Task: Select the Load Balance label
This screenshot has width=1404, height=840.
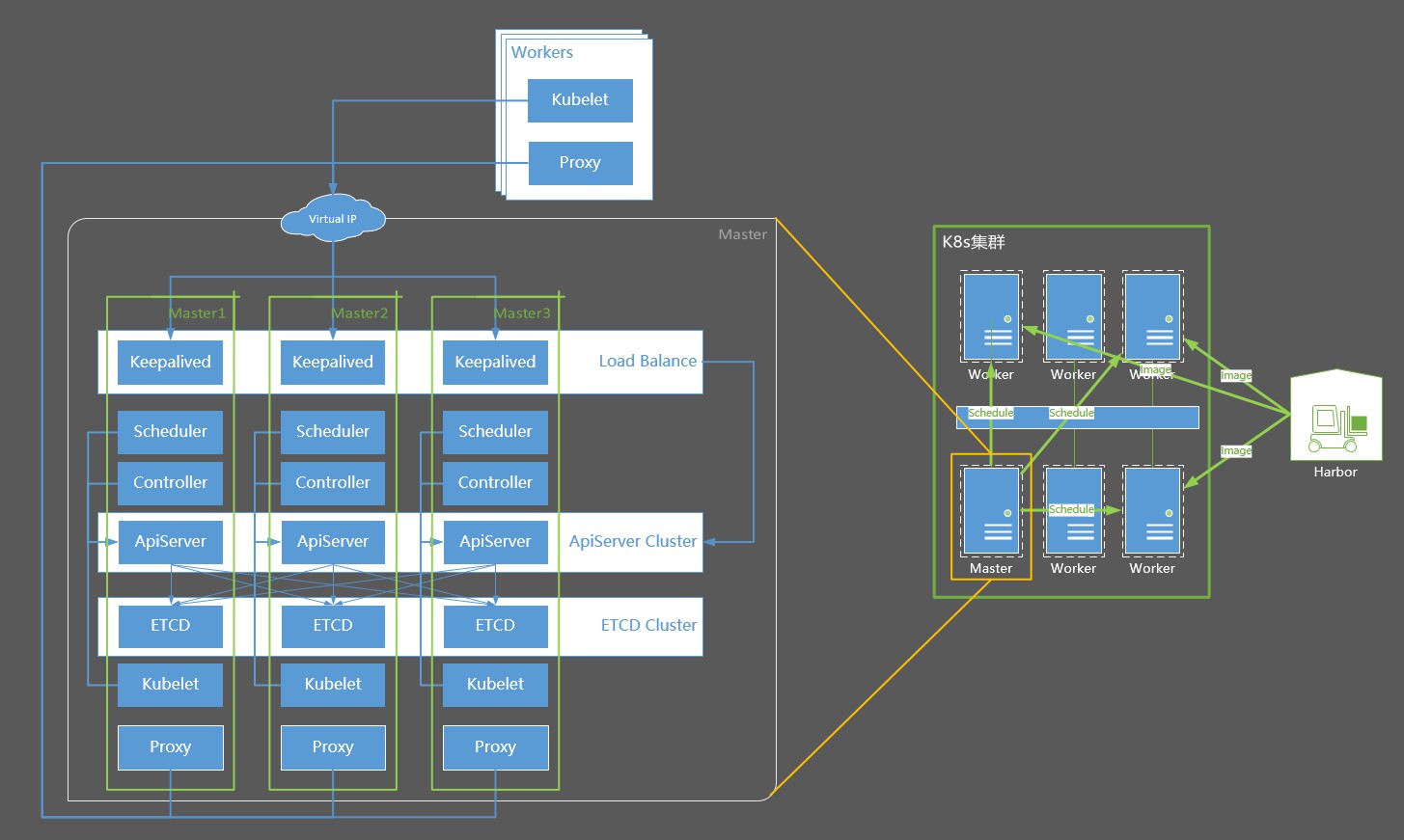Action: (x=647, y=361)
